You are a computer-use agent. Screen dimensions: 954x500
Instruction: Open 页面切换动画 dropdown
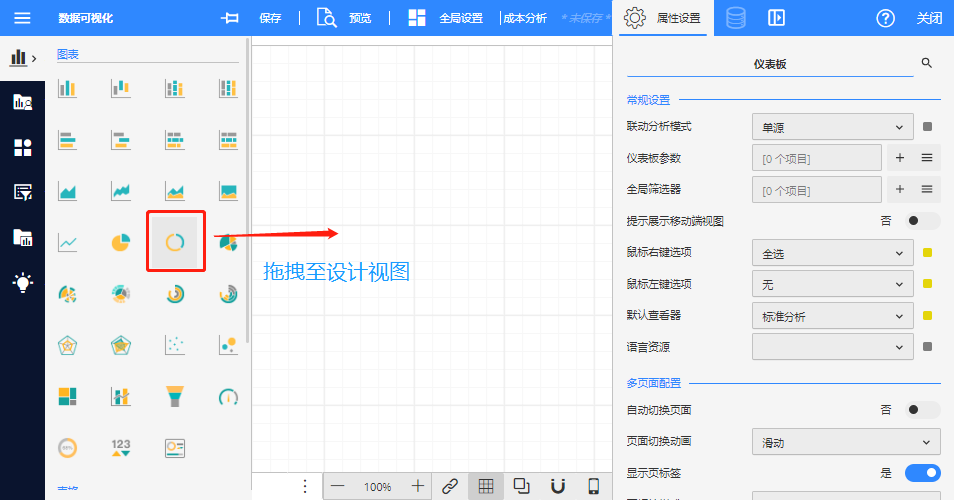pos(845,441)
